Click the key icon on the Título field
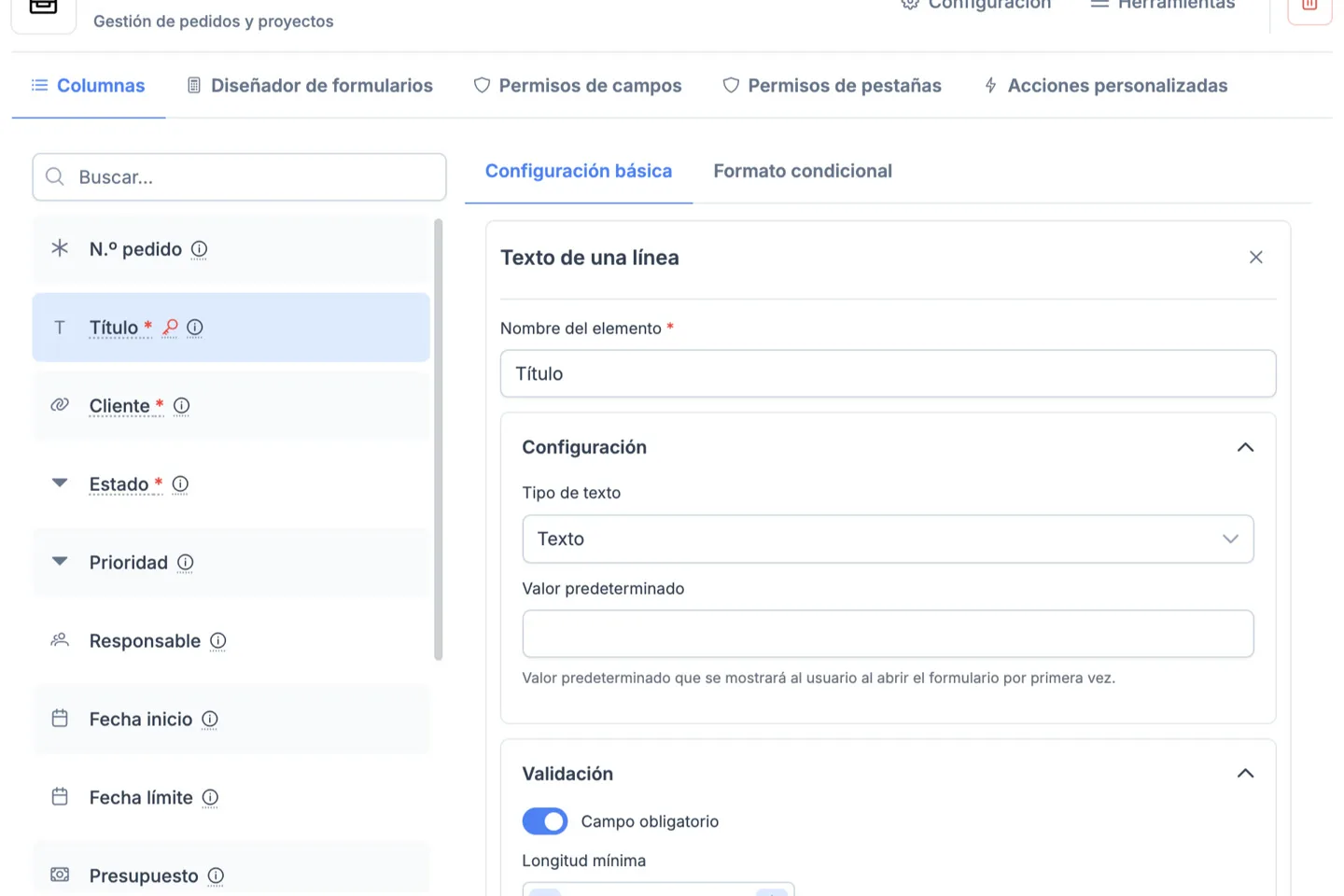This screenshot has height=896, width=1344. pos(169,328)
